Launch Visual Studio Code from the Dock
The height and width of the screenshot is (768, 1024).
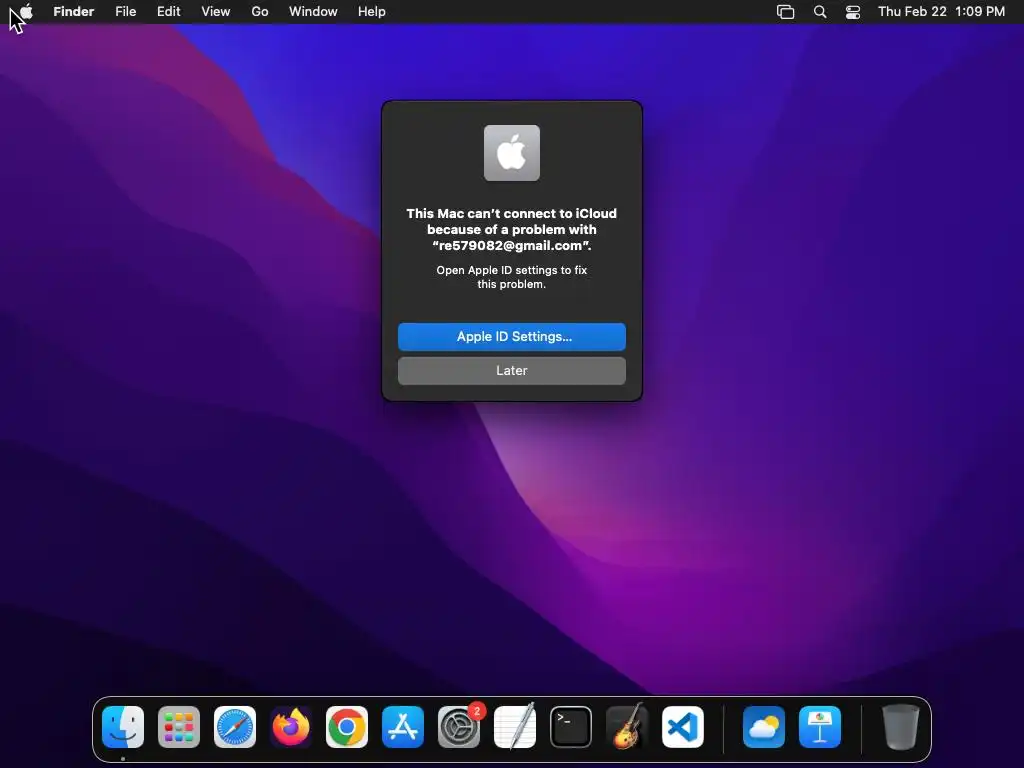(x=683, y=727)
